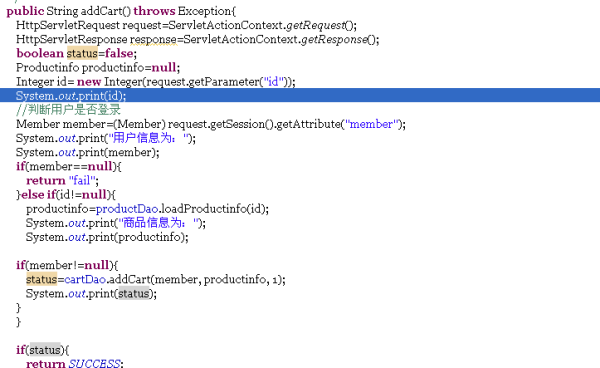The height and width of the screenshot is (368, 600).
Task: Click the getRequest() call in first line
Action: 321,25
